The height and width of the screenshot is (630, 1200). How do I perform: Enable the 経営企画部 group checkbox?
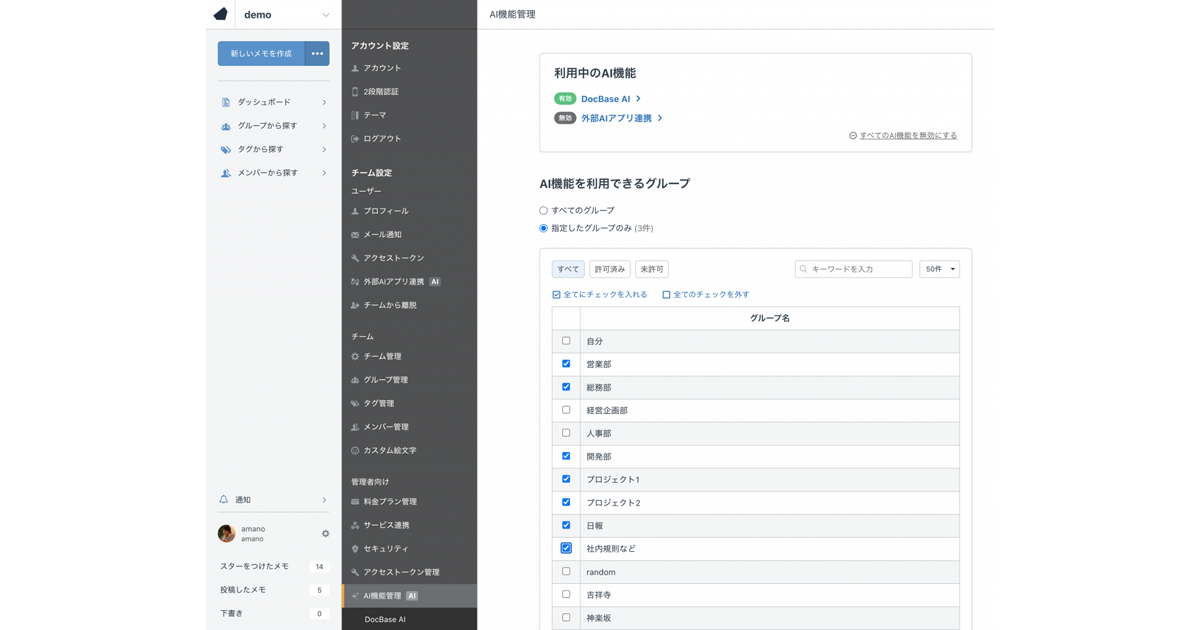[x=566, y=410]
